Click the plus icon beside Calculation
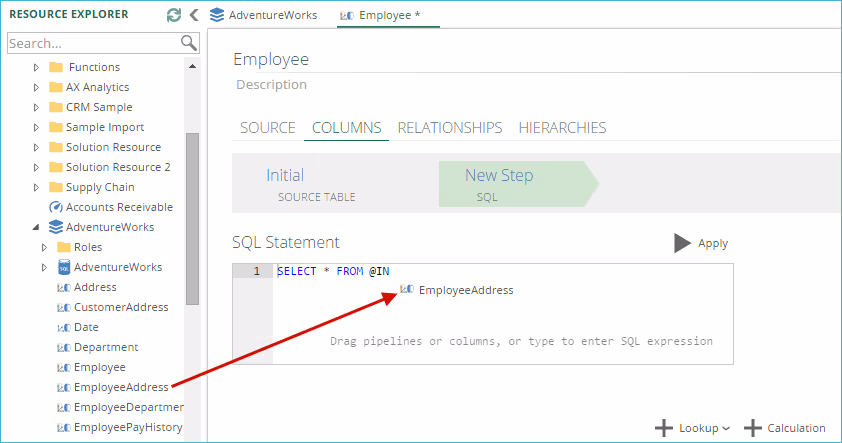Viewport: 842px width, 443px height. (753, 428)
